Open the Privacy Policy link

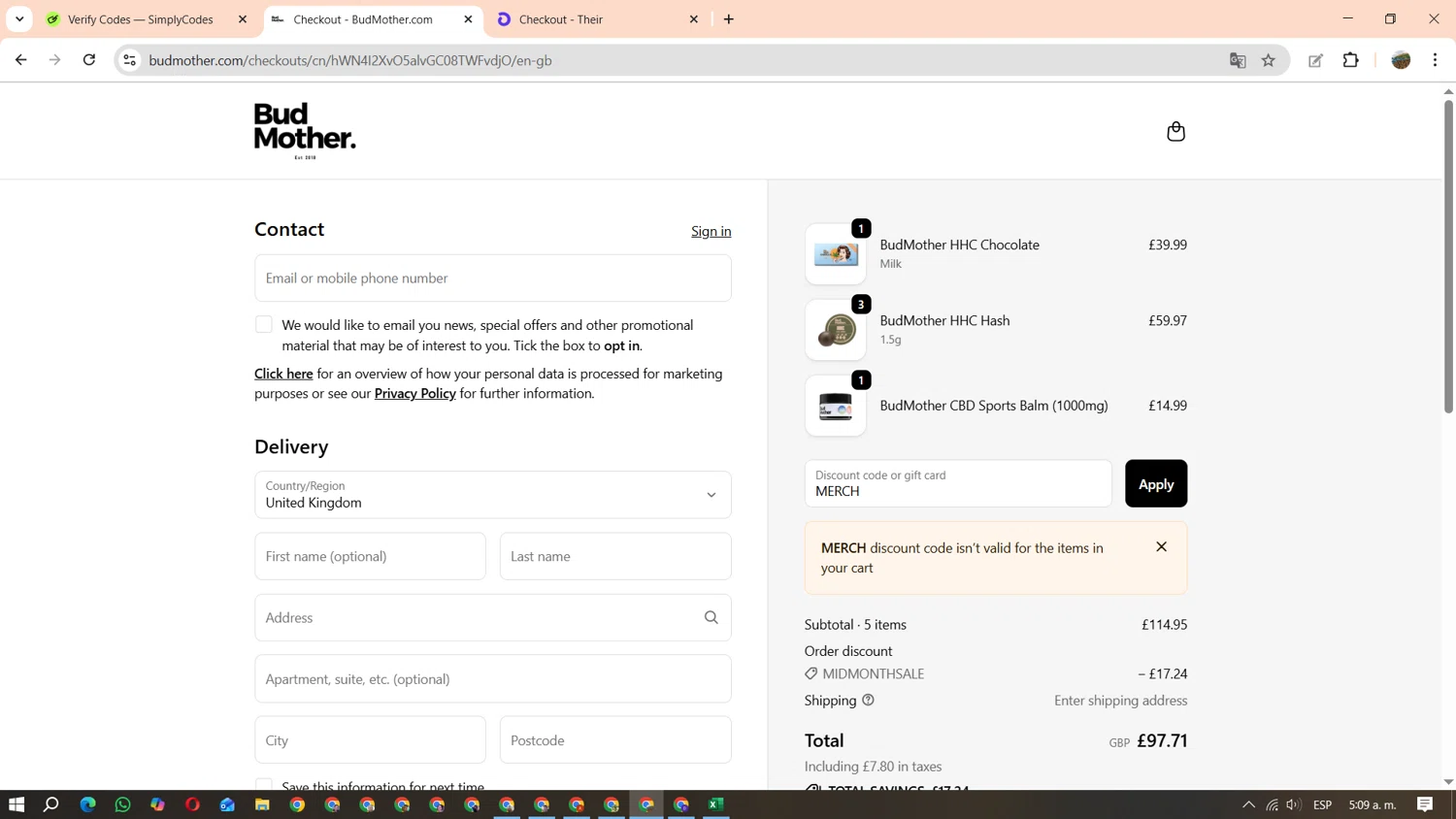tap(415, 393)
